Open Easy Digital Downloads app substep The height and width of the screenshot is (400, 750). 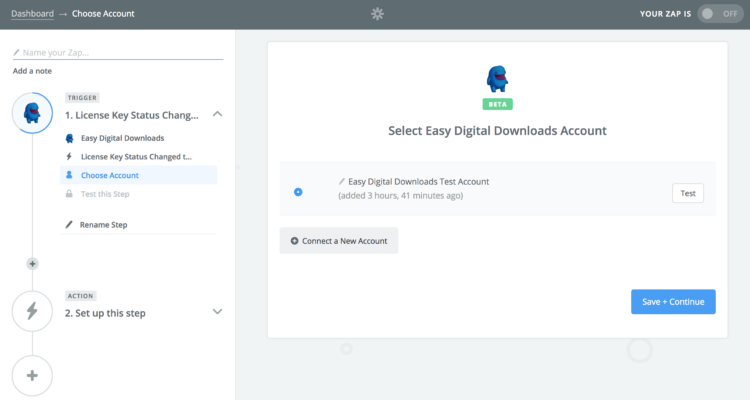pos(122,138)
